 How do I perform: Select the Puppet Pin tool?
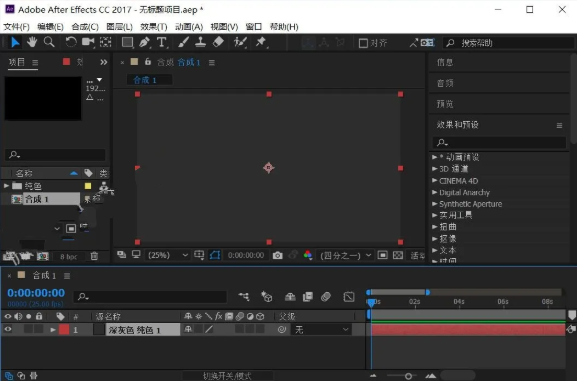pos(261,42)
